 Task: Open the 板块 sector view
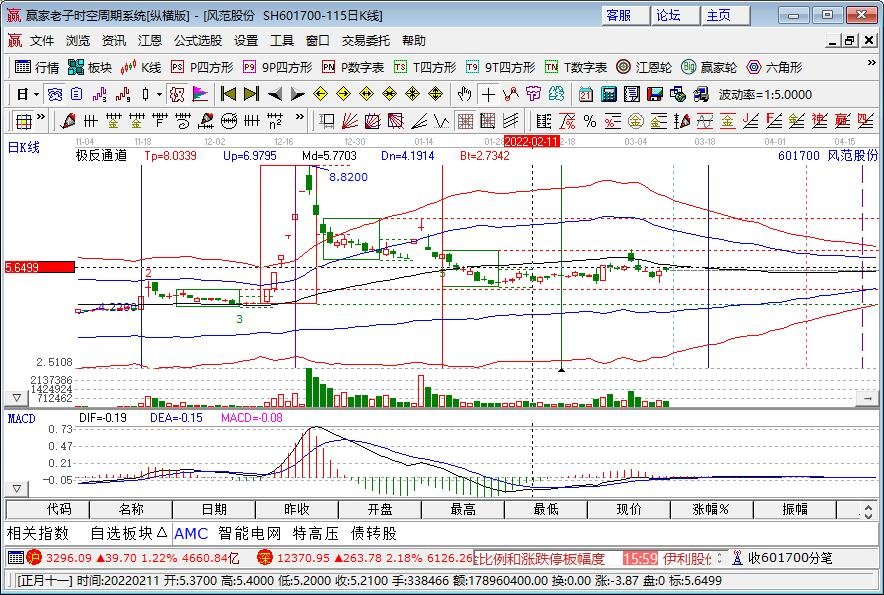[90, 68]
